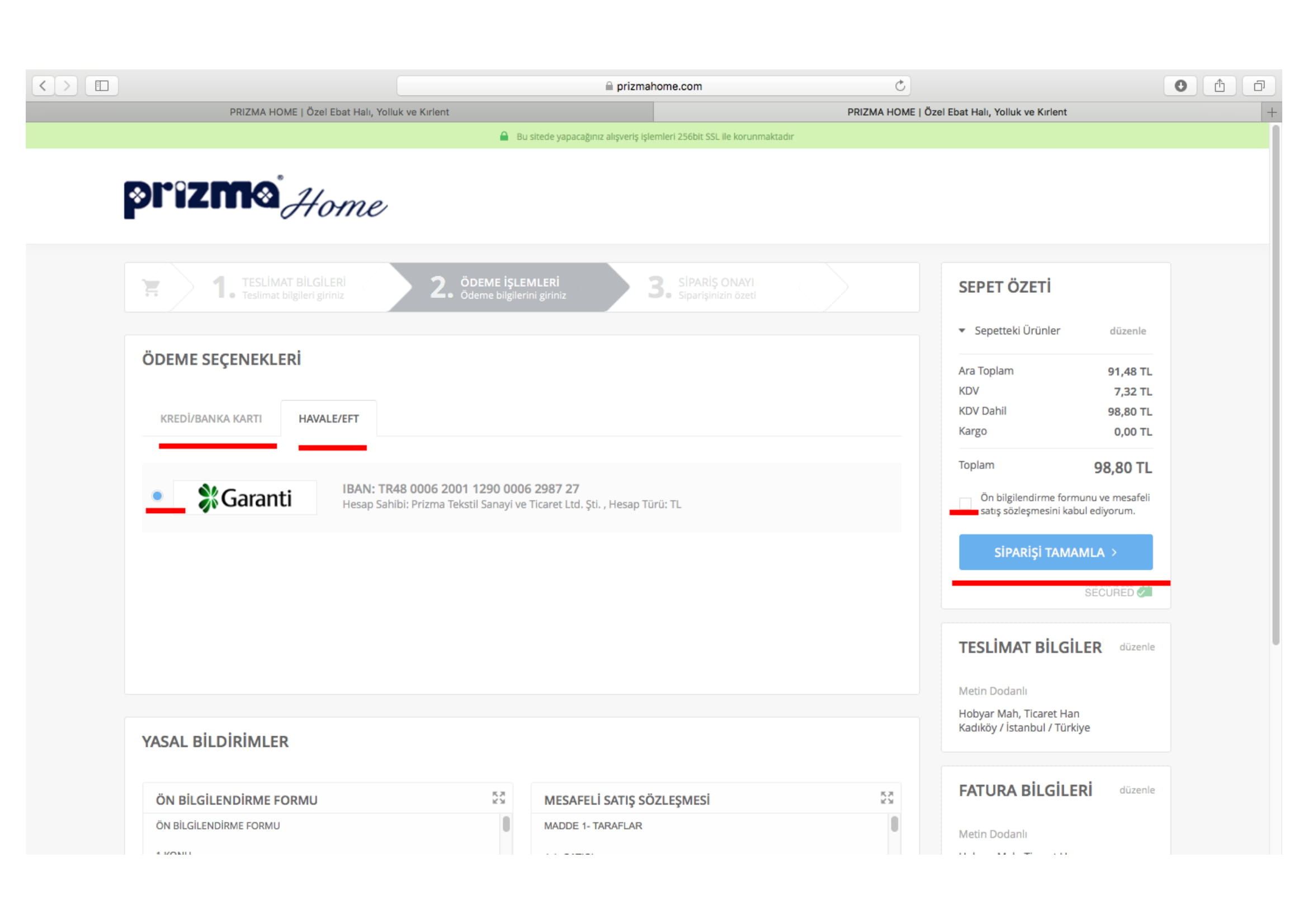
Task: Click the SİPARİŞİ TAMAMLA button
Action: [x=1056, y=552]
